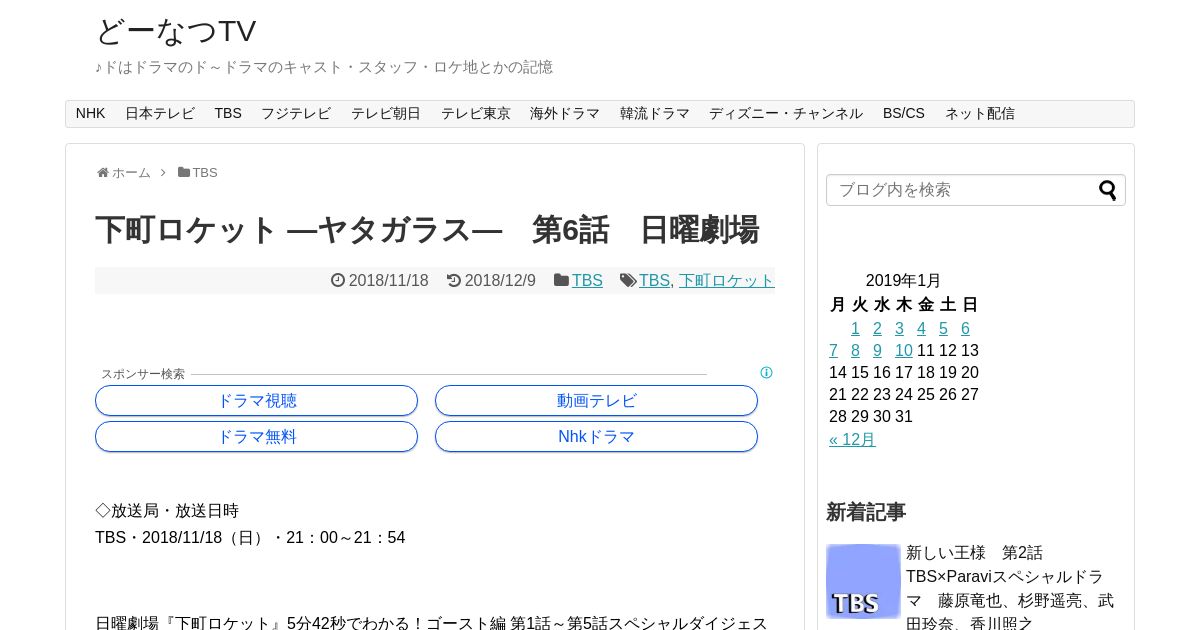Open the TBS menu item in nav bar
This screenshot has height=630, width=1200.
(x=228, y=114)
